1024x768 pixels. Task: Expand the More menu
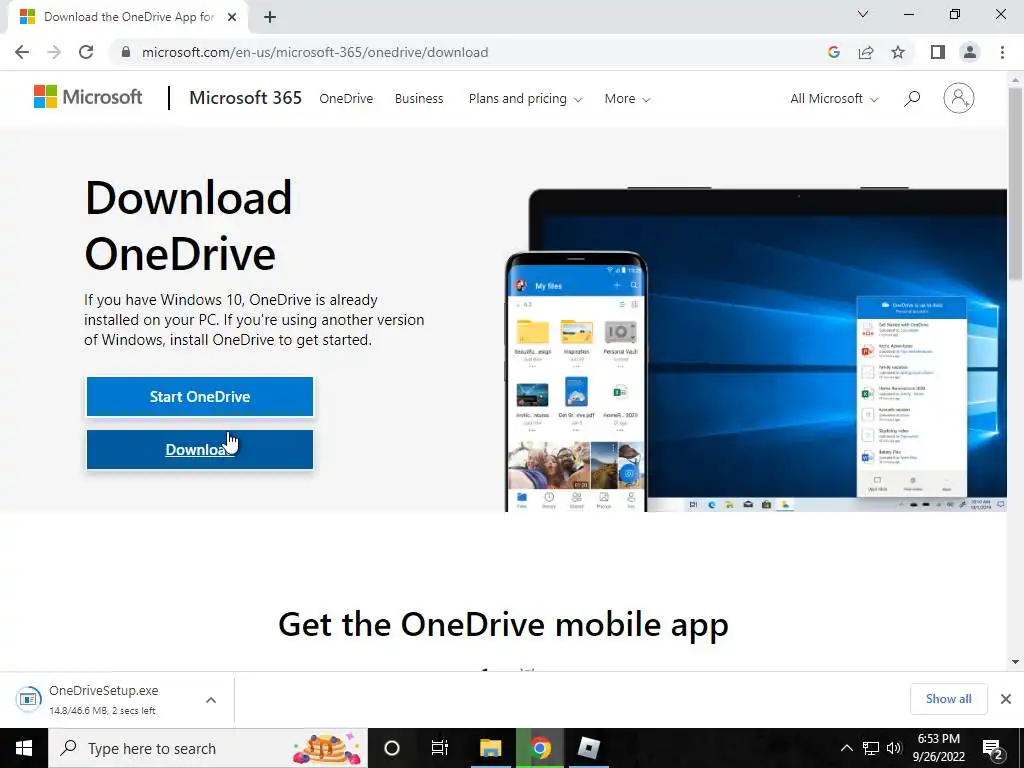[x=627, y=99]
